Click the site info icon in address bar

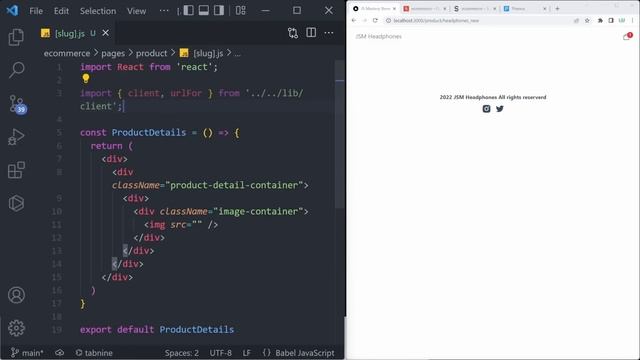(388, 20)
